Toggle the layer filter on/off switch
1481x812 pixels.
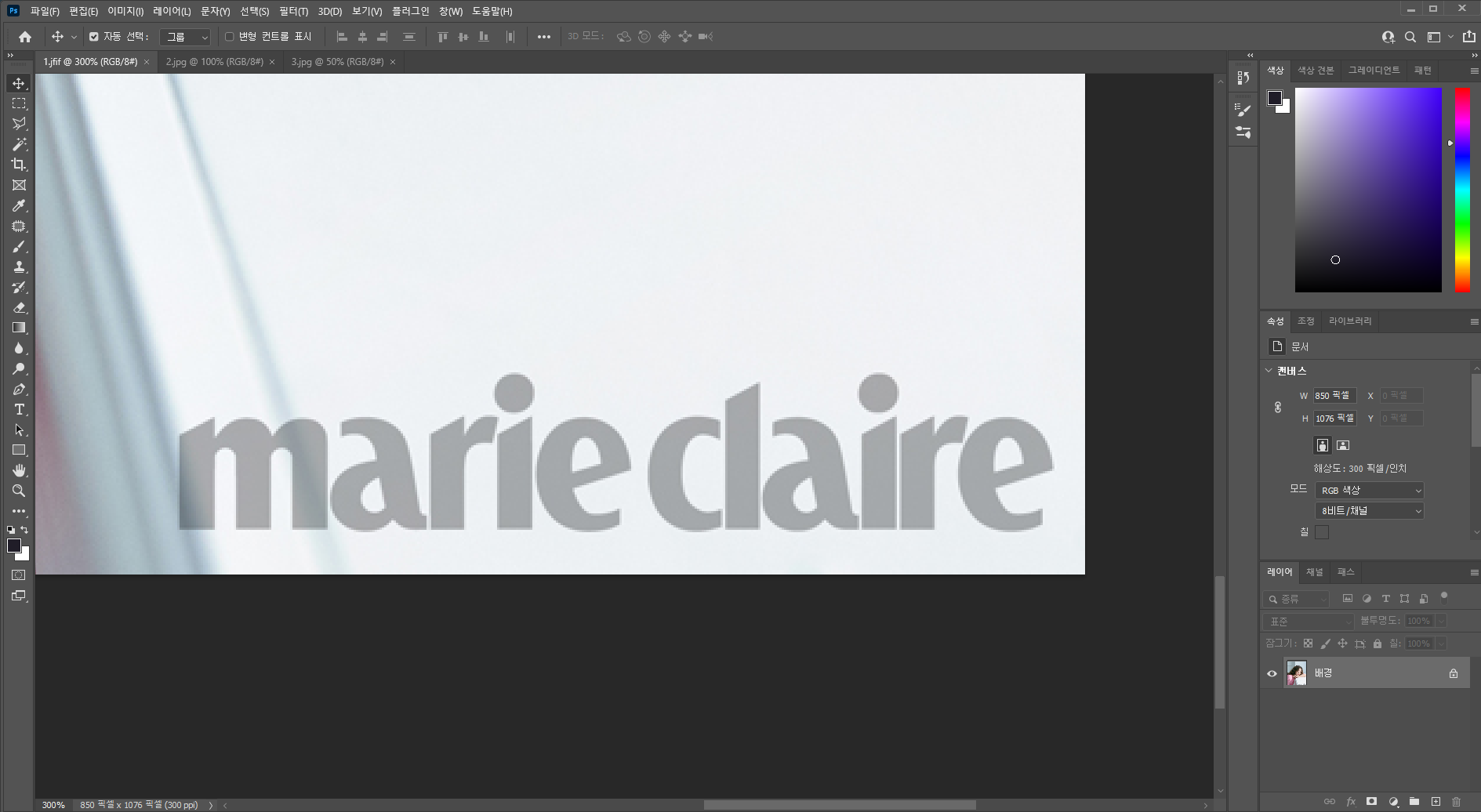pos(1443,598)
